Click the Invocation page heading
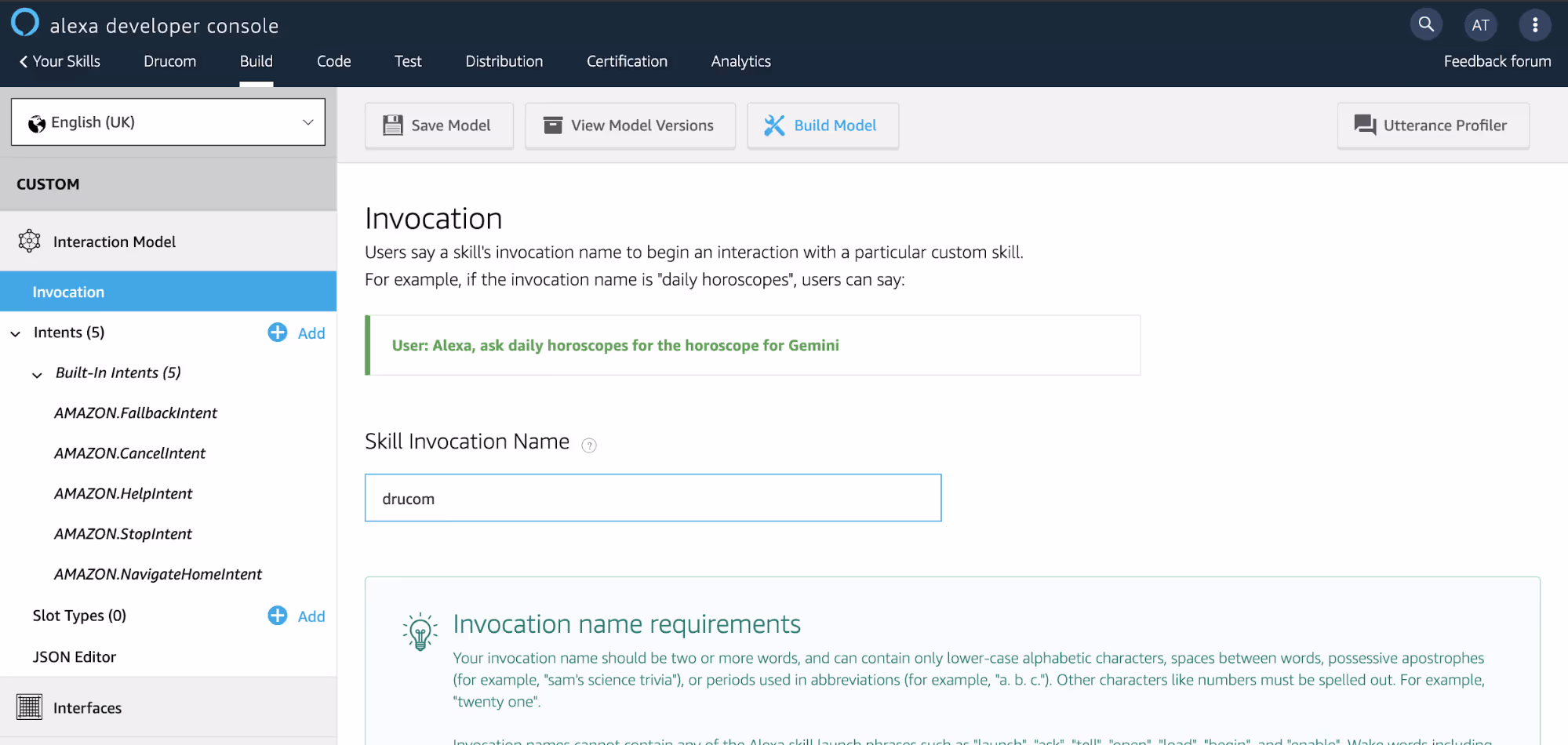The image size is (1568, 745). pyautogui.click(x=434, y=219)
